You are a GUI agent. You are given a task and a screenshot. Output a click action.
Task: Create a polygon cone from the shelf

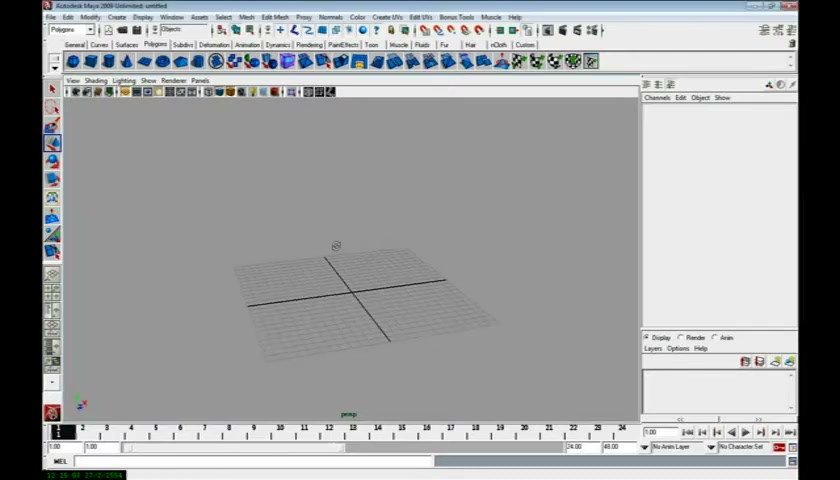(x=126, y=62)
